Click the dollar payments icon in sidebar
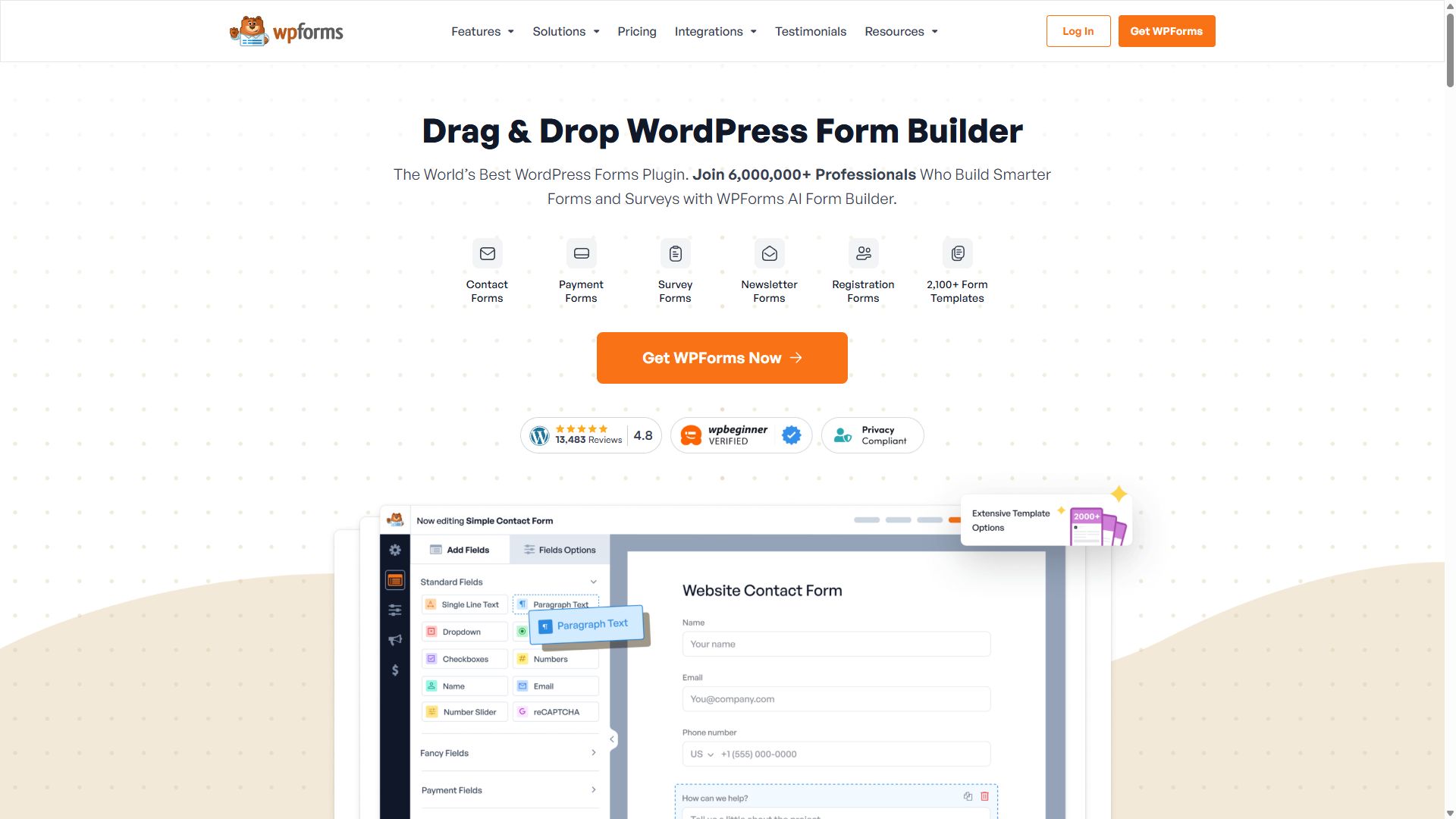 point(395,670)
